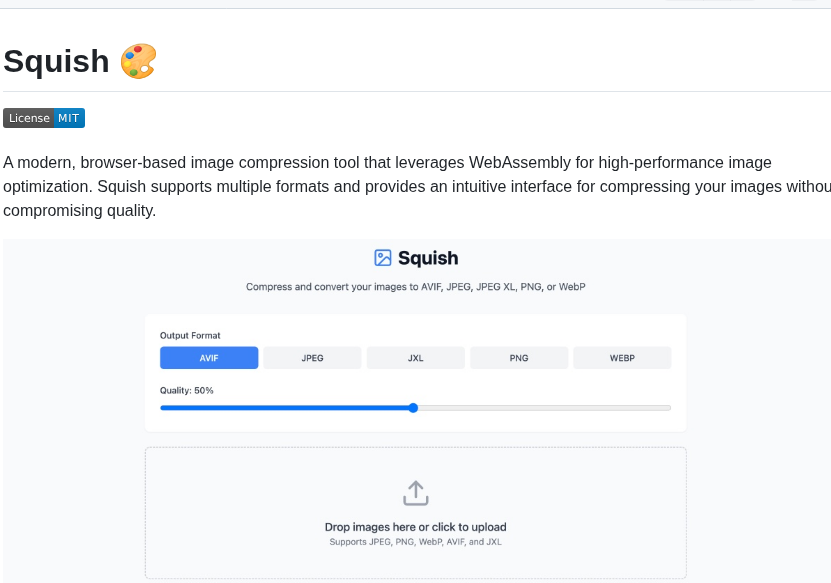831x583 pixels.
Task: Click the Compress and convert subtitle text
Action: [x=416, y=287]
